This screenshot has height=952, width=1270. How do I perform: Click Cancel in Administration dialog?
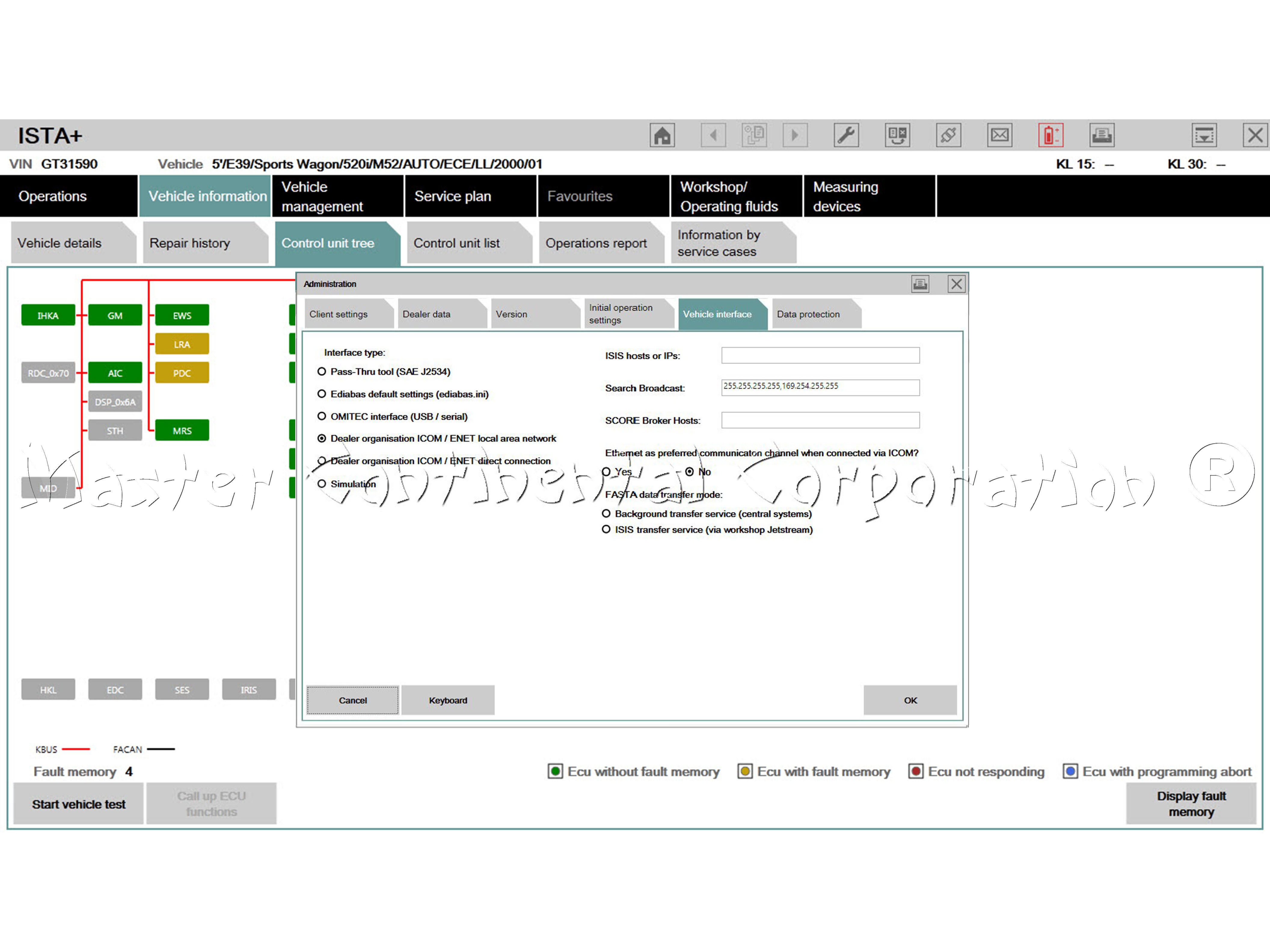352,700
